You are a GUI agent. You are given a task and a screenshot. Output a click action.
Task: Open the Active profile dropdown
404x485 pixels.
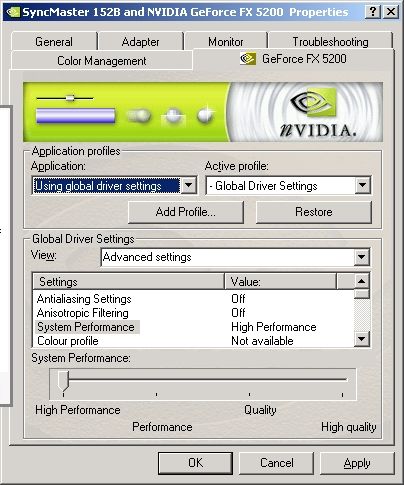coord(288,185)
